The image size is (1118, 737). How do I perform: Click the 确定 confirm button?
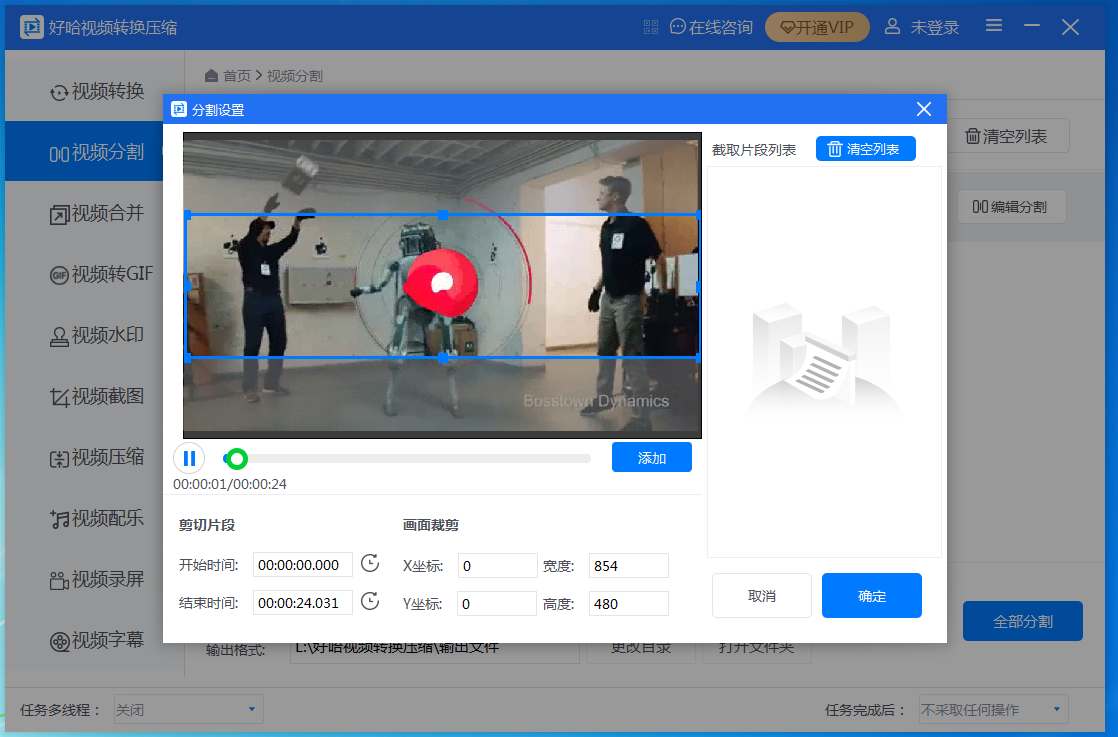871,595
